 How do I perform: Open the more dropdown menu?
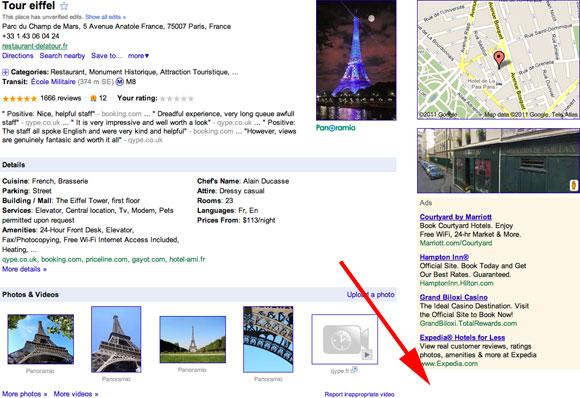138,56
